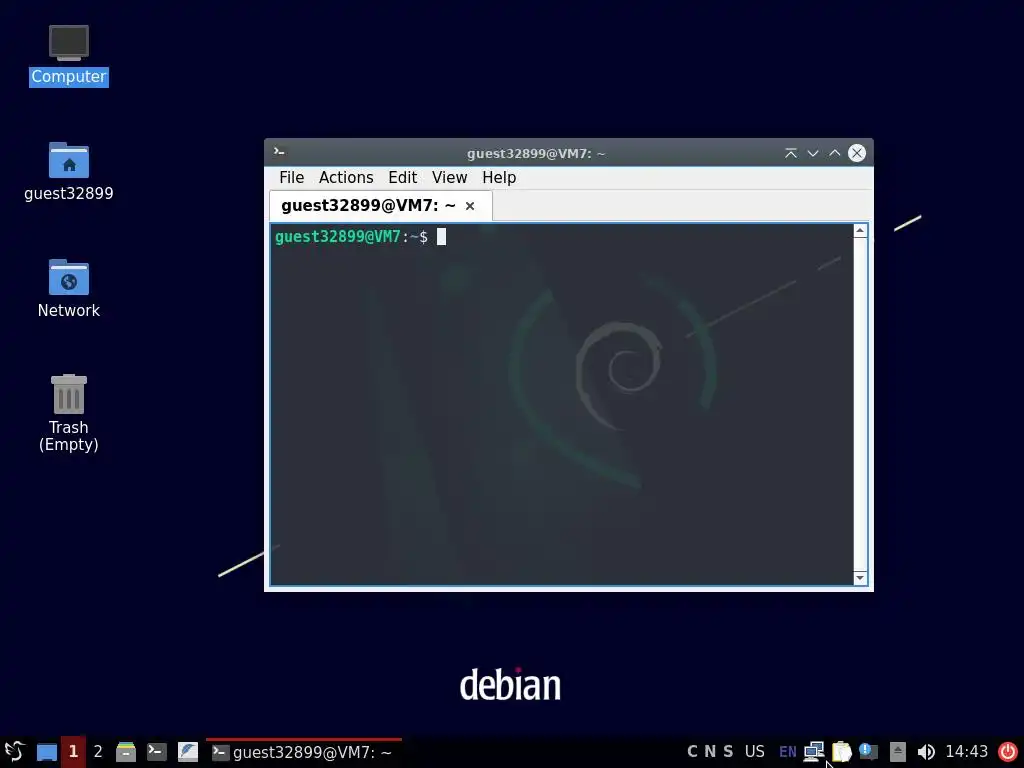This screenshot has width=1024, height=768.
Task: Open the Trash desktop icon
Action: [69, 413]
